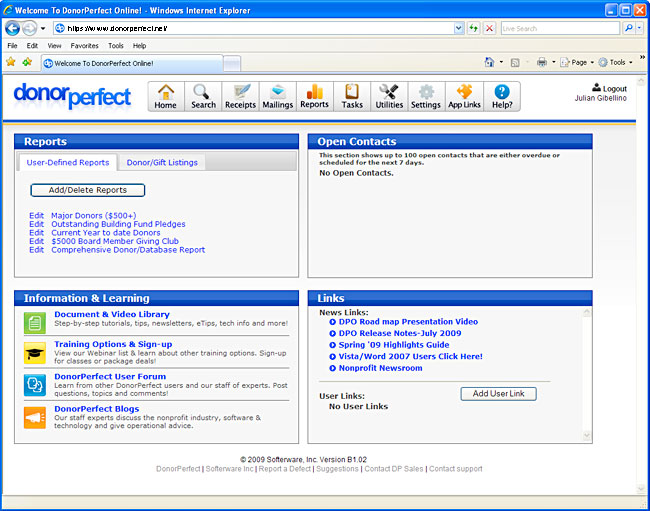This screenshot has height=511, width=650.
Task: Open the Mailings envelope icon
Action: tap(278, 97)
